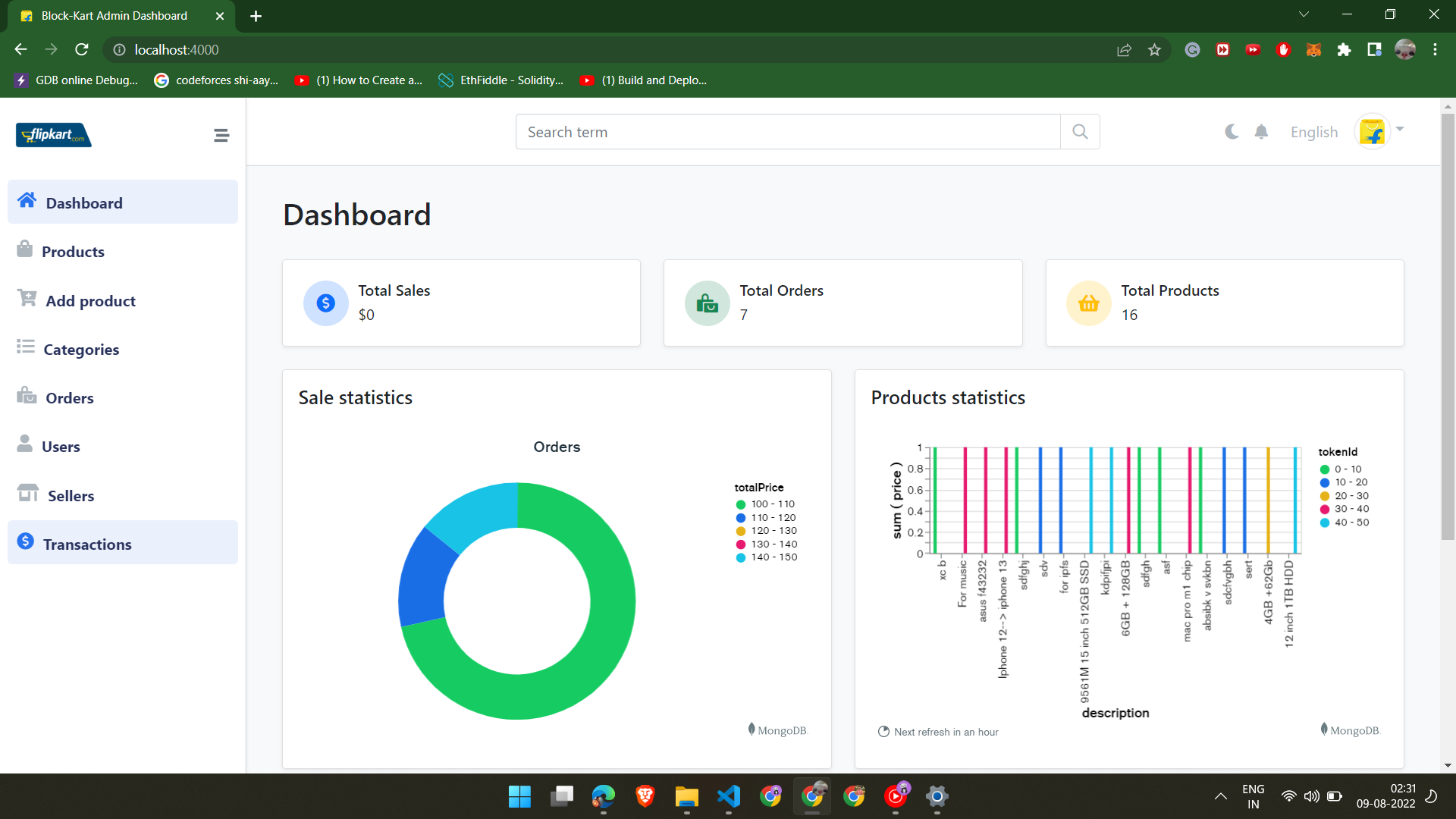Click the Total Products basket icon
The width and height of the screenshot is (1456, 819).
1089,303
